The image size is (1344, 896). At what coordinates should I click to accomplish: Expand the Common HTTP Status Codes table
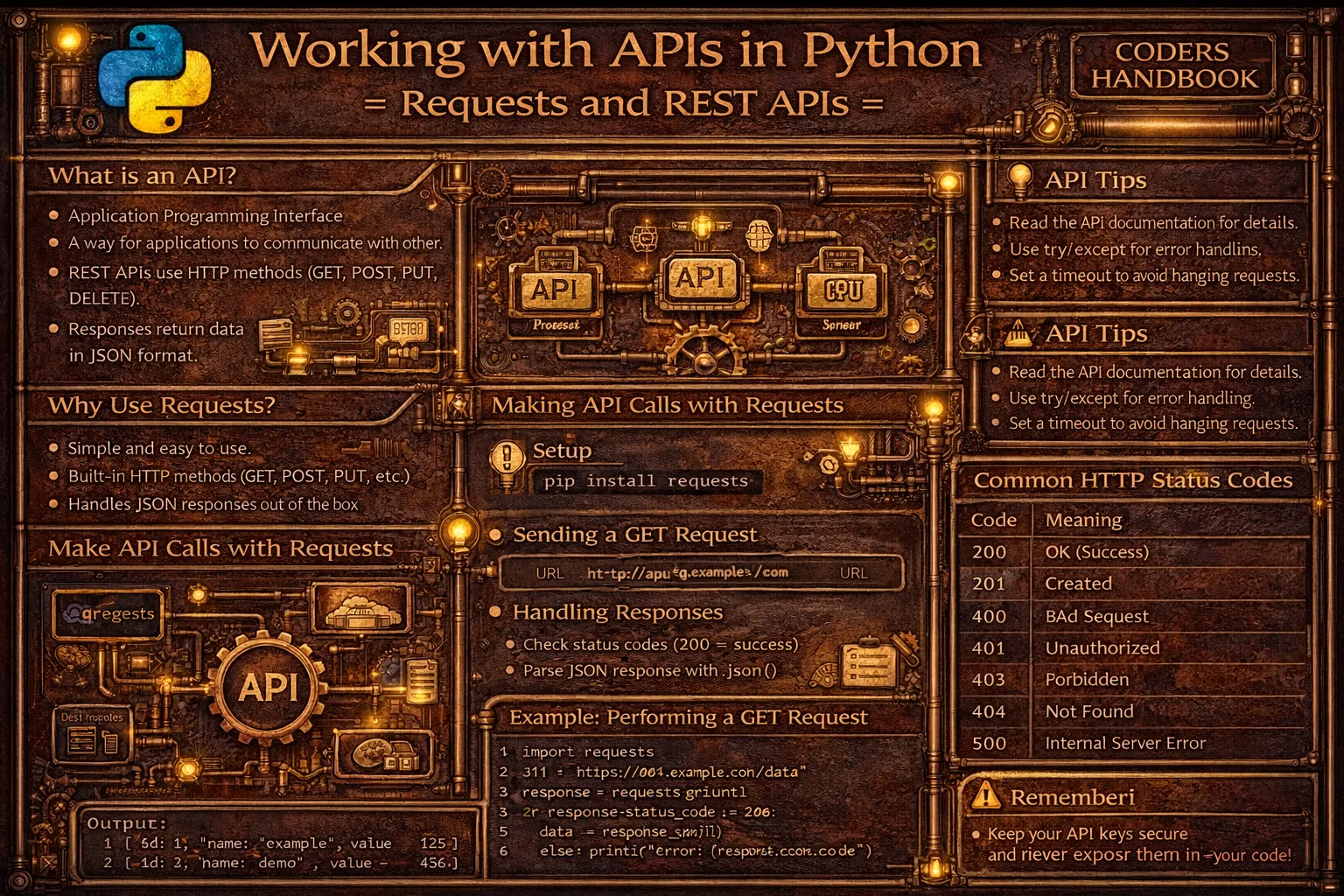(1134, 479)
